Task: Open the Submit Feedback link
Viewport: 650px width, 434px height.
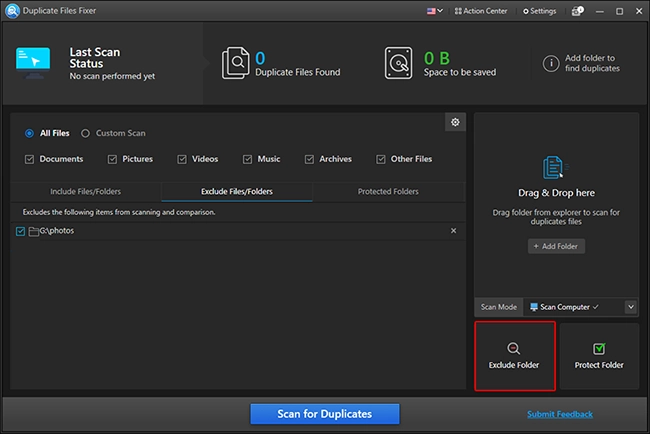Action: (x=560, y=414)
